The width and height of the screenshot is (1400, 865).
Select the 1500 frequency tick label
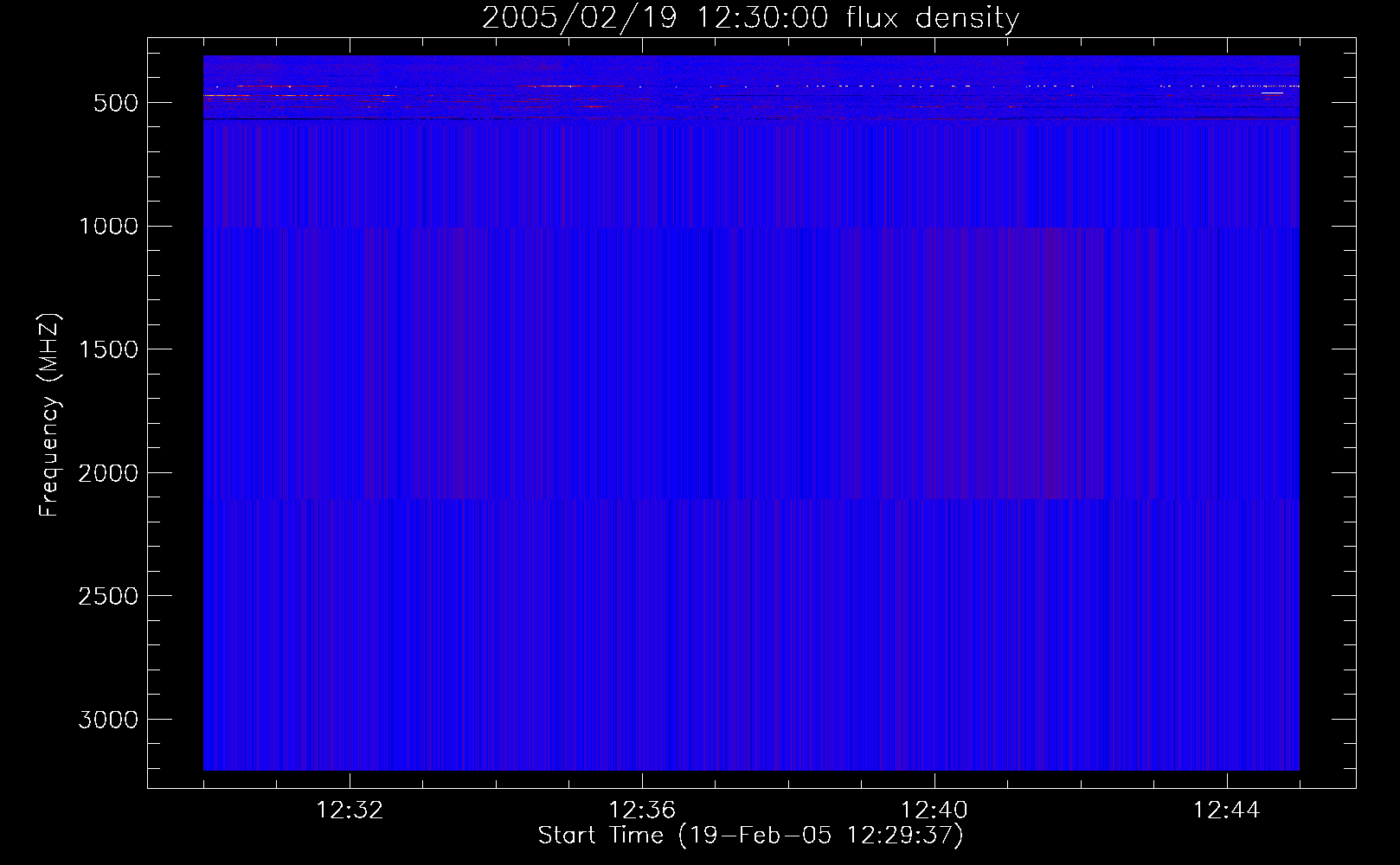click(x=108, y=349)
